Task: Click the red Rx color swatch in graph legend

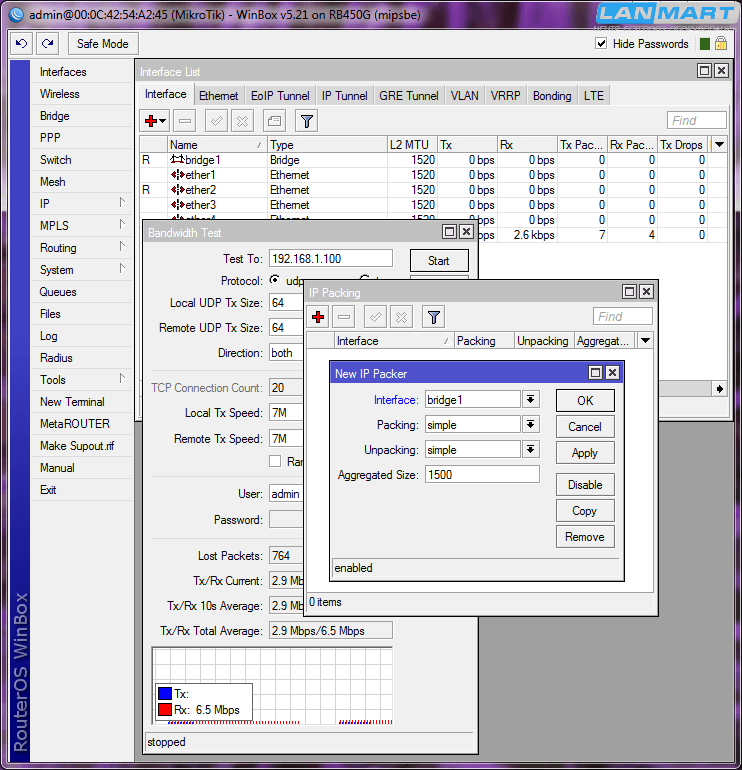Action: (165, 710)
